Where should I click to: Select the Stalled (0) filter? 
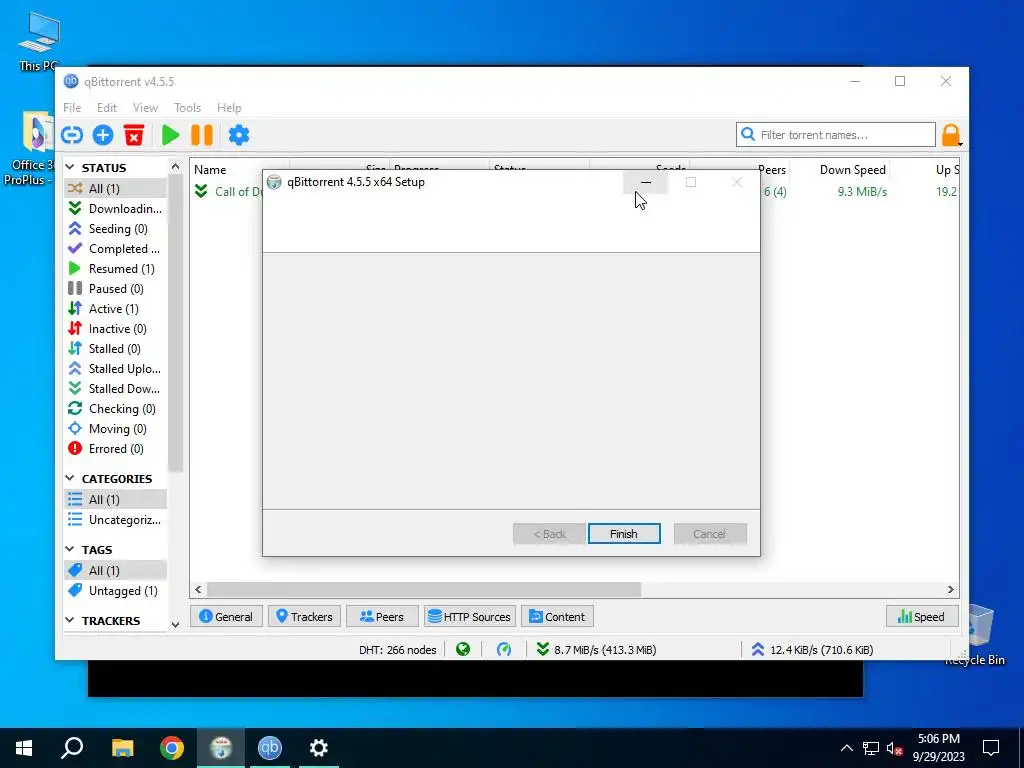(x=115, y=349)
